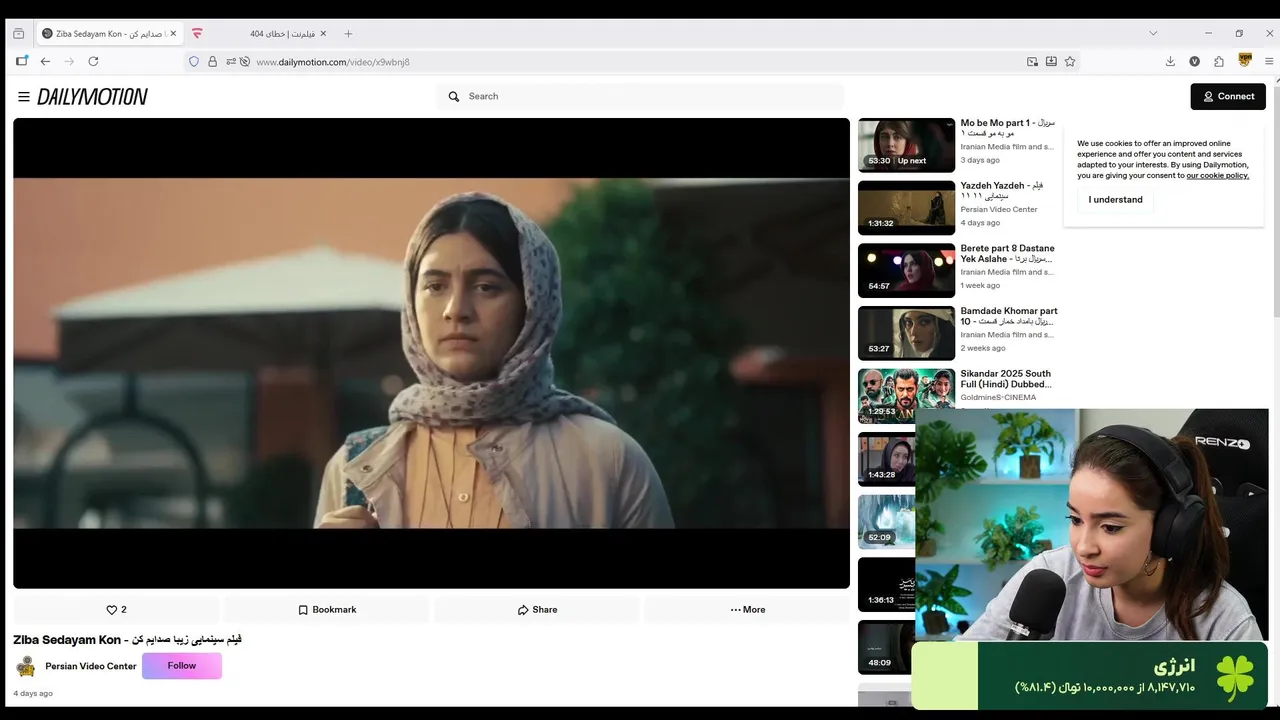Viewport: 1280px width, 720px height.
Task: Open the Yazdeh Yazdeh video thumbnail
Action: point(906,208)
